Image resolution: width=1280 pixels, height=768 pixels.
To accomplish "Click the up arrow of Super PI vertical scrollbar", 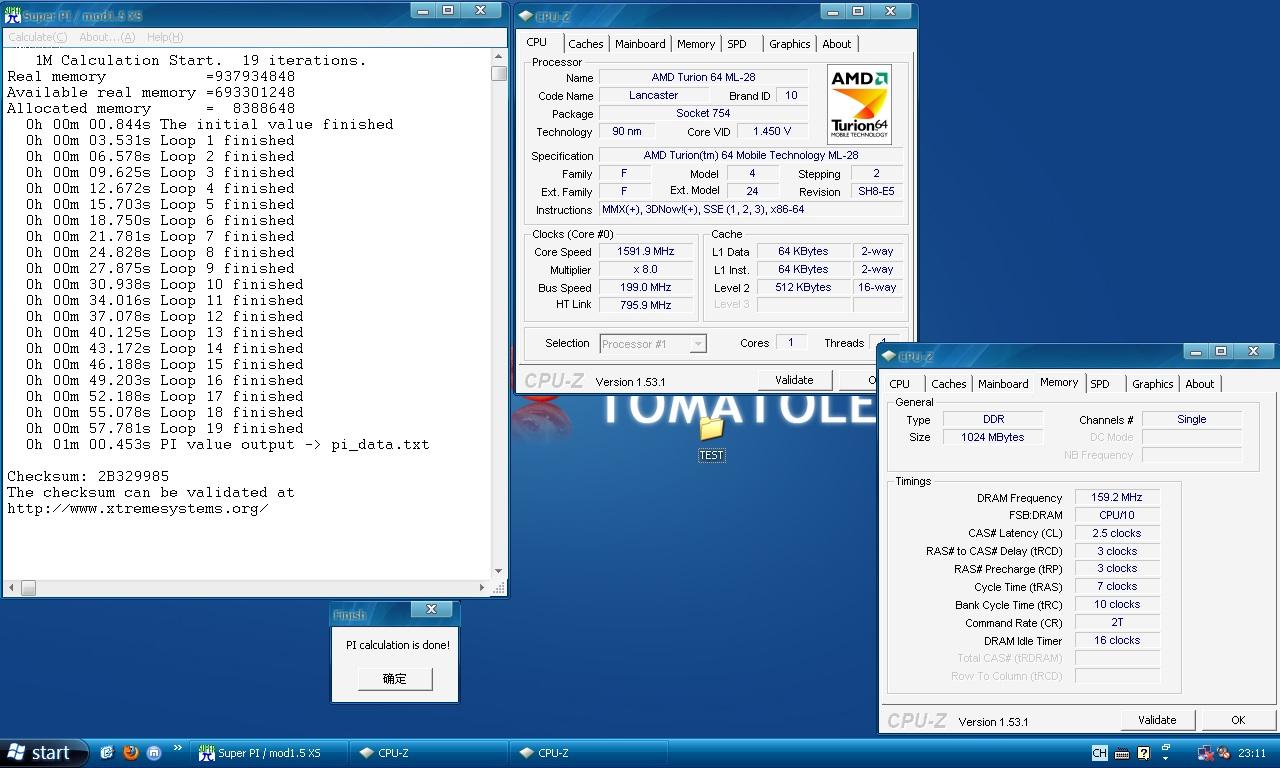I will (498, 57).
